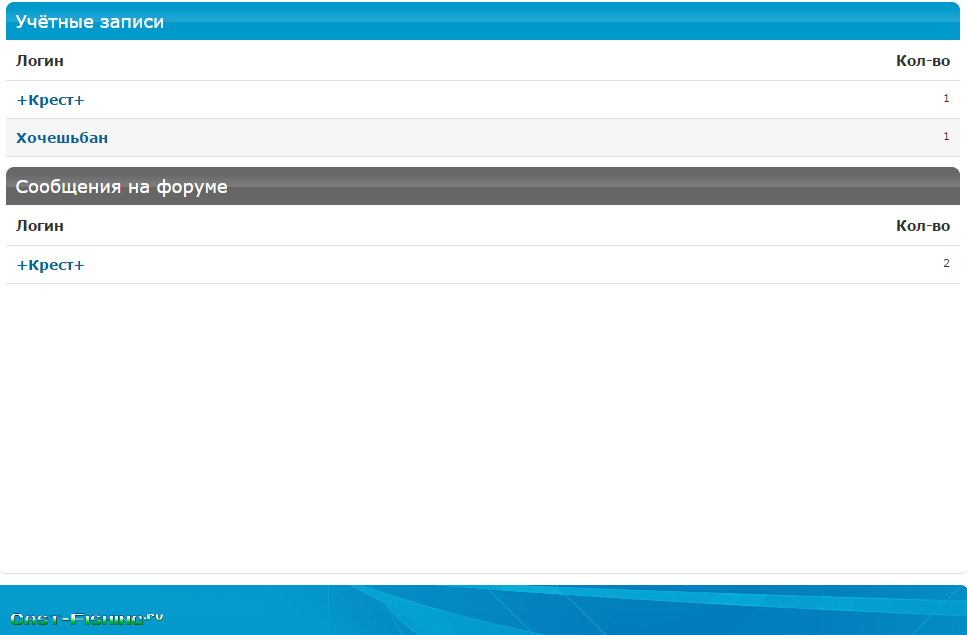Click the gray Сообщения на форуме bar right end
Screen dimensions: 967x635
tap(900, 187)
